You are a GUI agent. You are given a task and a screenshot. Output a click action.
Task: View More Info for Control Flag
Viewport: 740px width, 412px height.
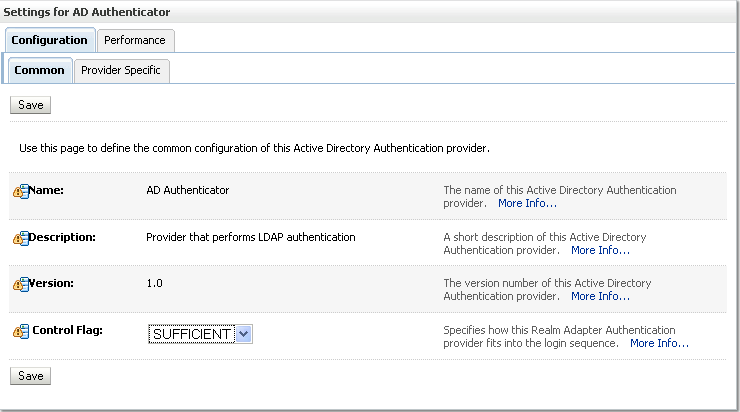659,343
